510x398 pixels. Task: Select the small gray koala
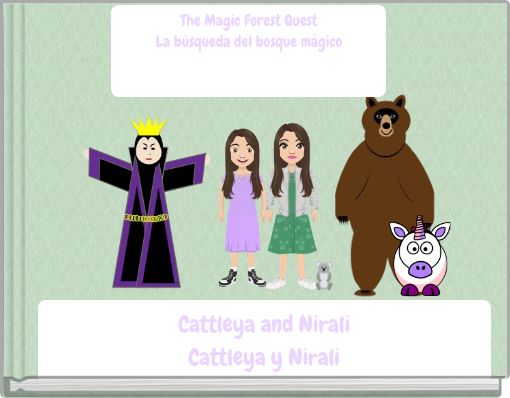324,276
